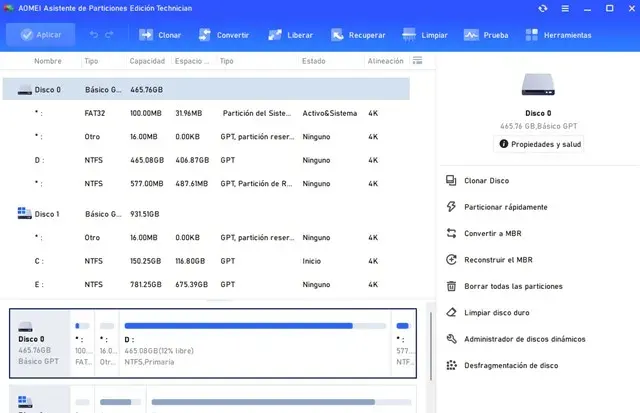Undo the last pending operation
The width and height of the screenshot is (640, 413).
tap(94, 35)
